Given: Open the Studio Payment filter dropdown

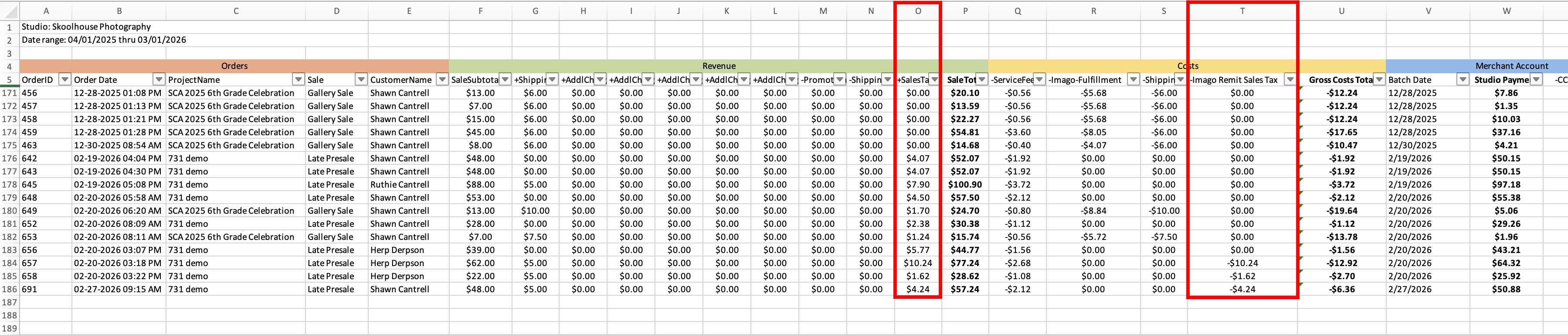Looking at the screenshot, I should [x=1536, y=80].
